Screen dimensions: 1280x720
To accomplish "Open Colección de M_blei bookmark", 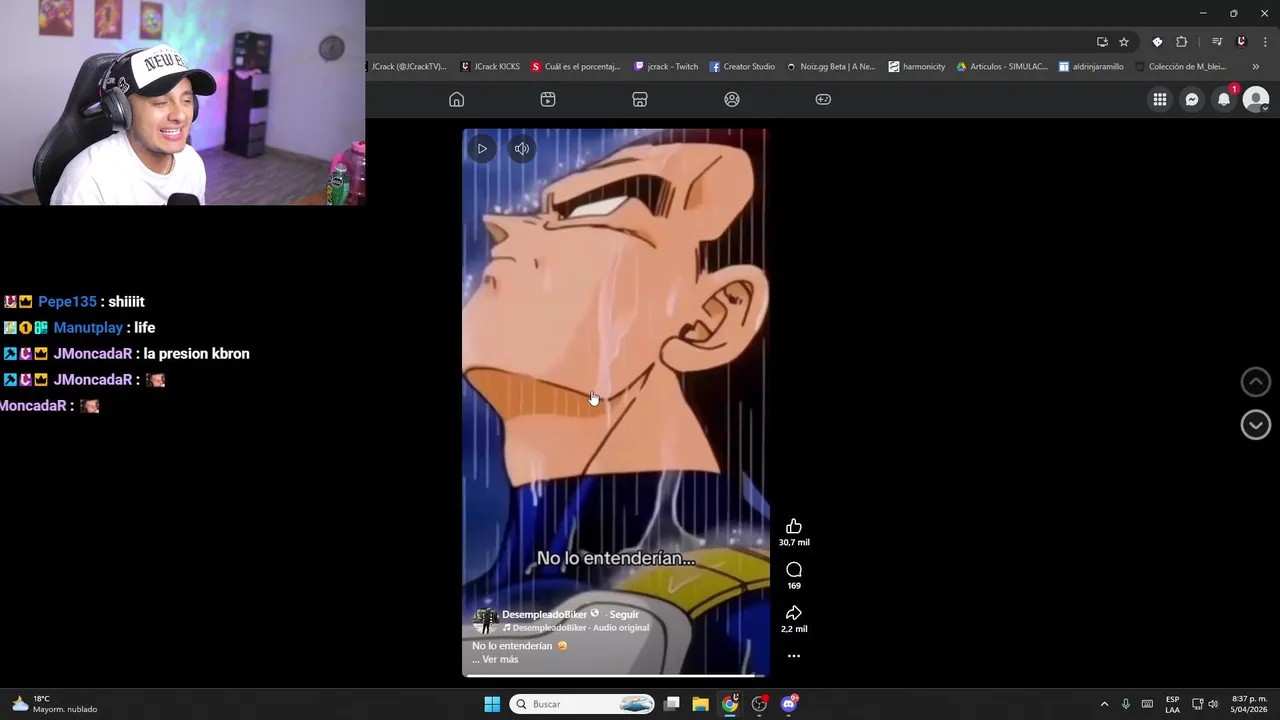I will pyautogui.click(x=1180, y=67).
